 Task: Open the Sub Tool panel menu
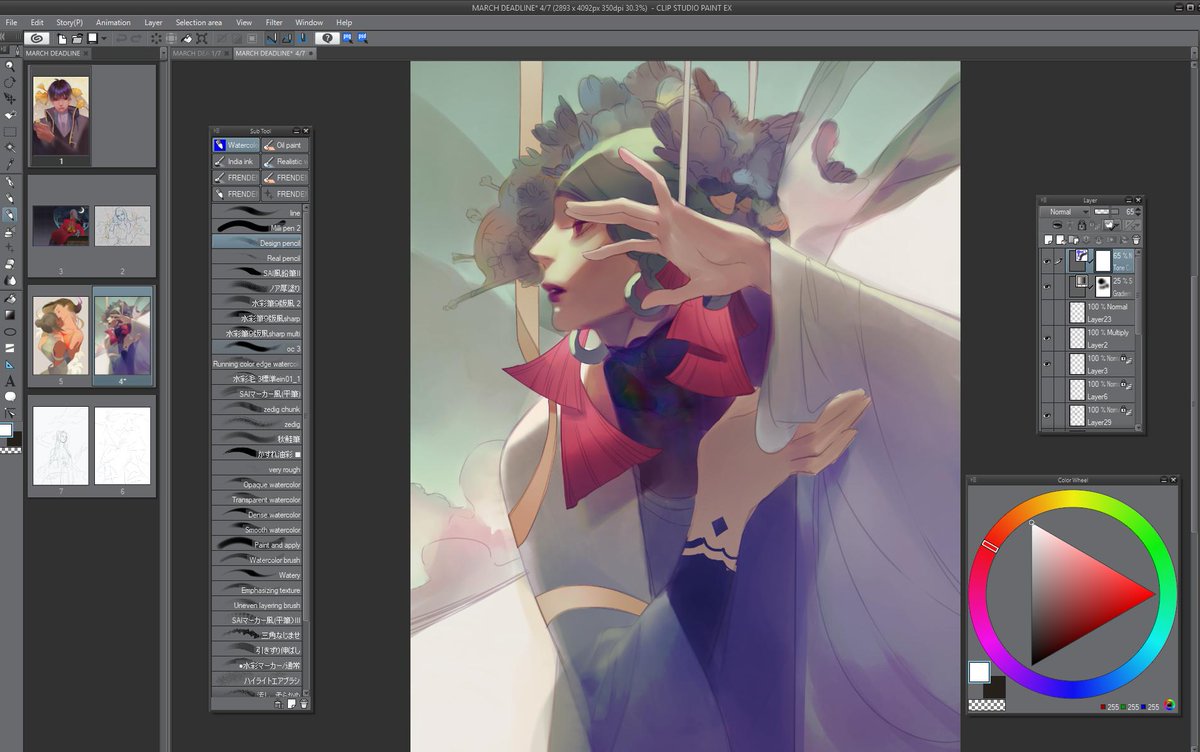point(216,131)
